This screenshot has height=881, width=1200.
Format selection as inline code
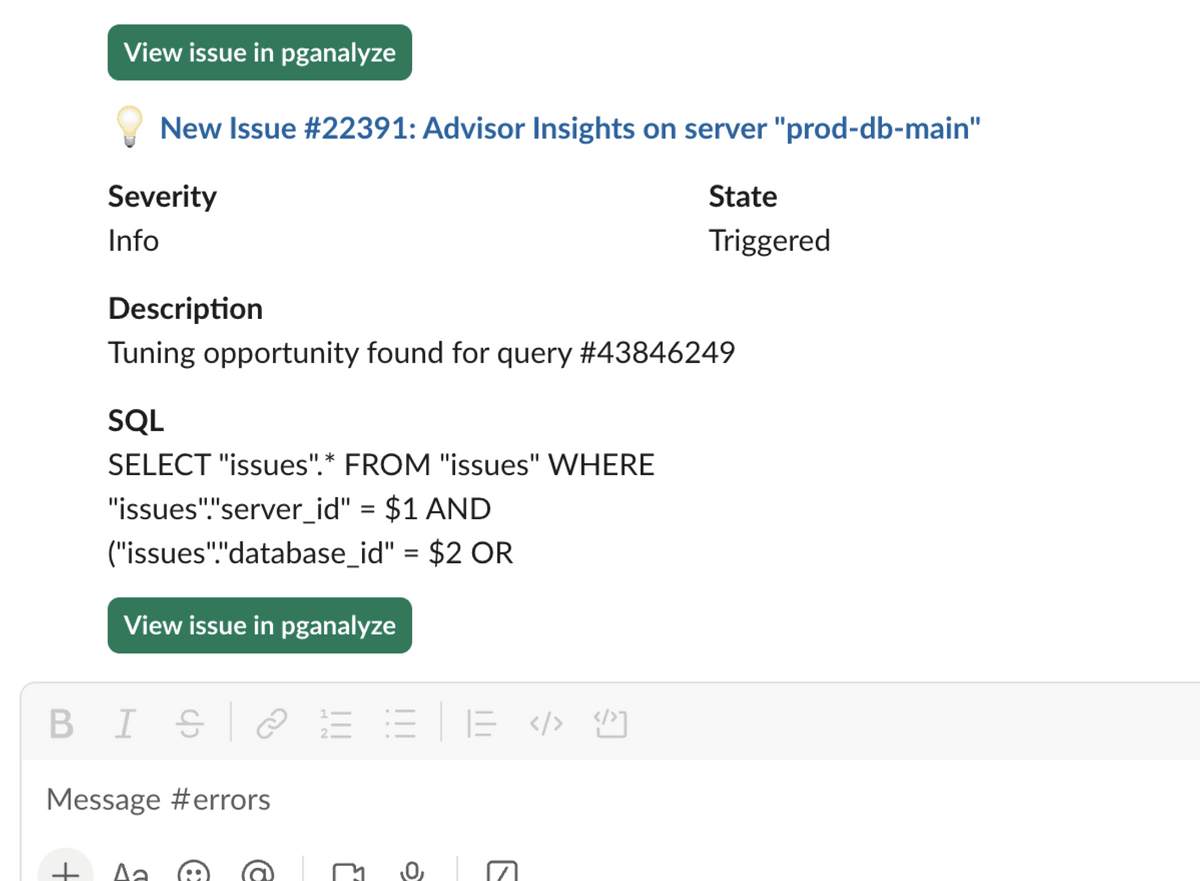[546, 723]
